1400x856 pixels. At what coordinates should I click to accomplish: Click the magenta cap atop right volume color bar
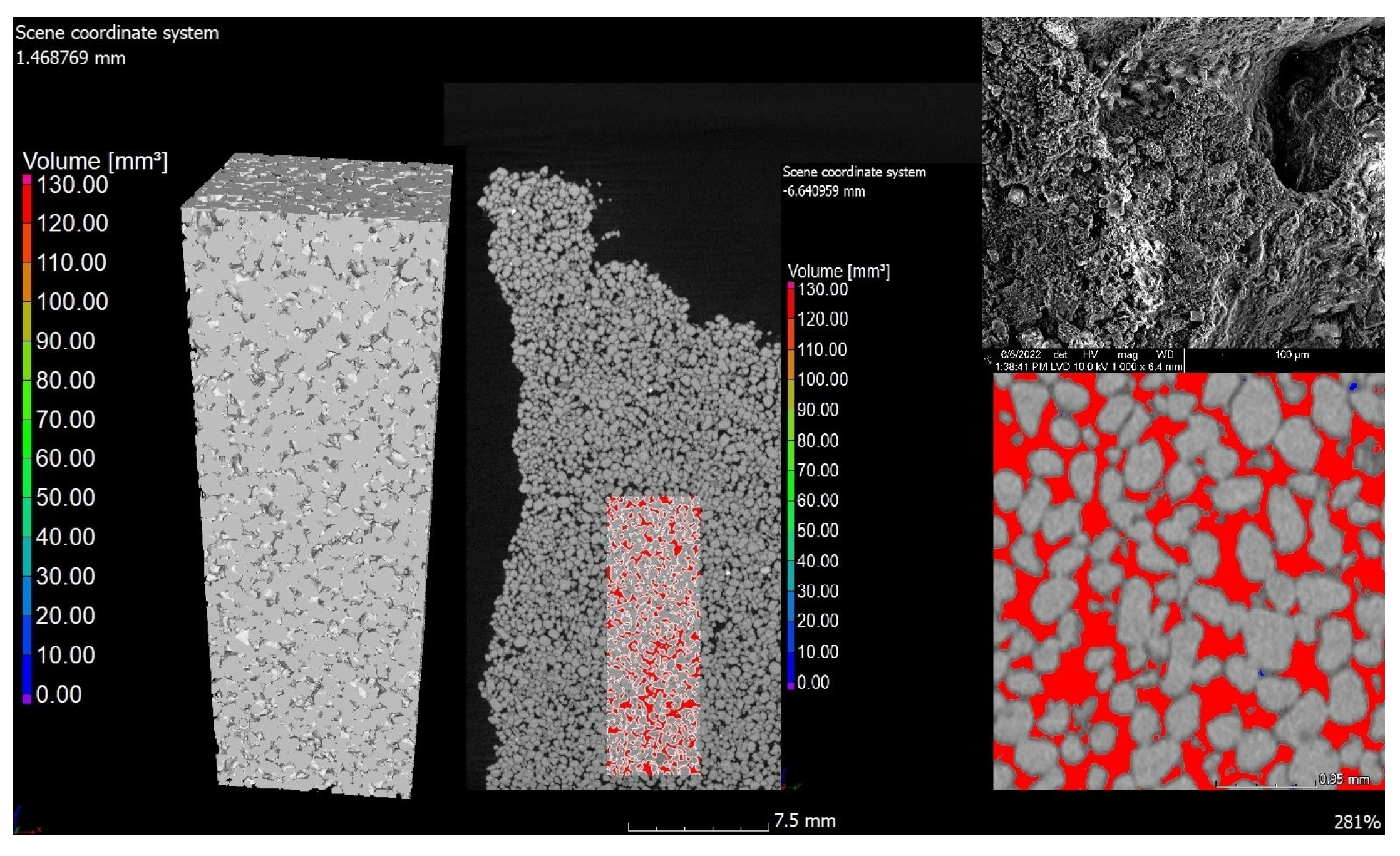pyautogui.click(x=791, y=286)
